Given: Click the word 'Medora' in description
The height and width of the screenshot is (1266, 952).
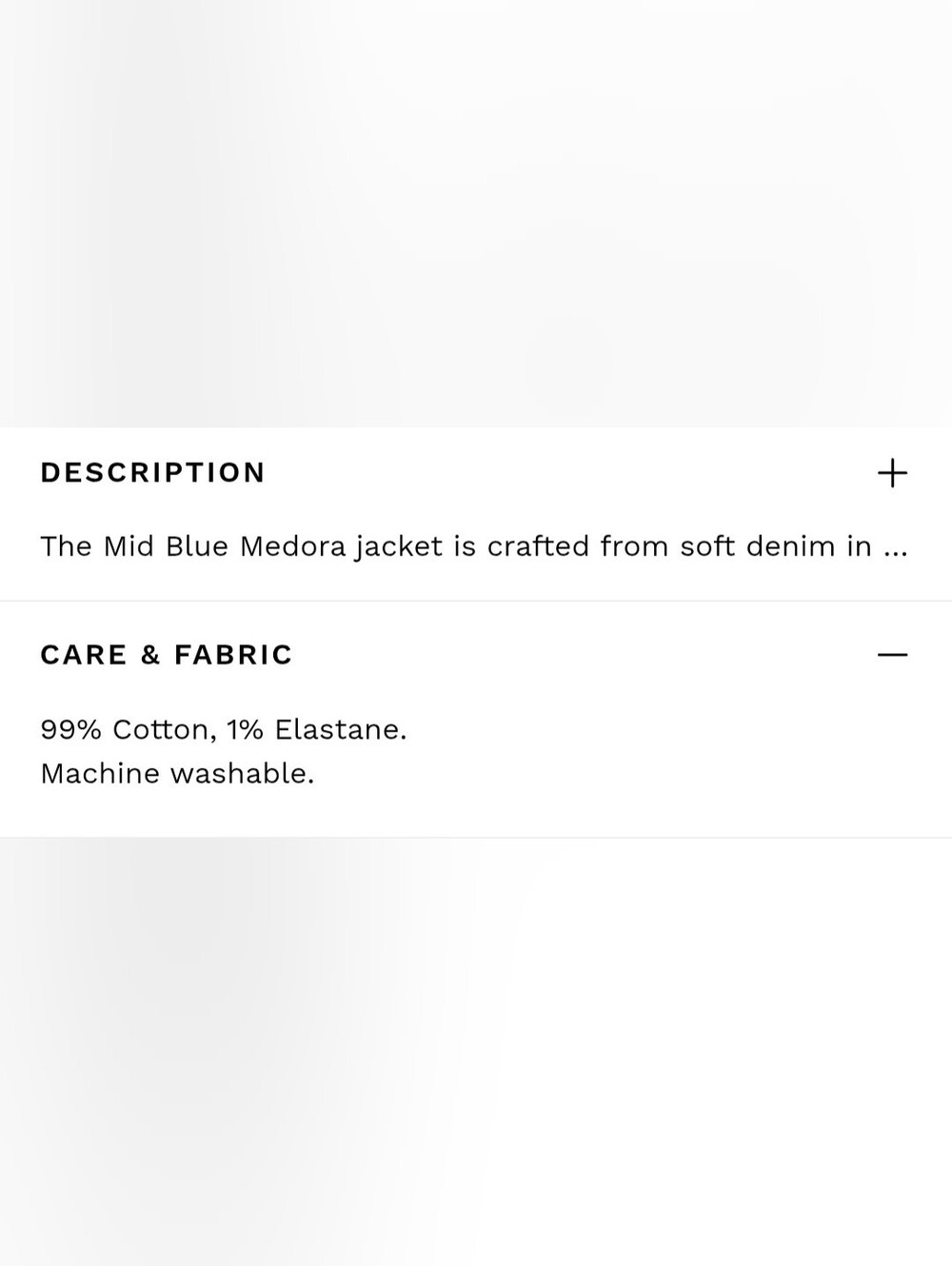Looking at the screenshot, I should 292,546.
